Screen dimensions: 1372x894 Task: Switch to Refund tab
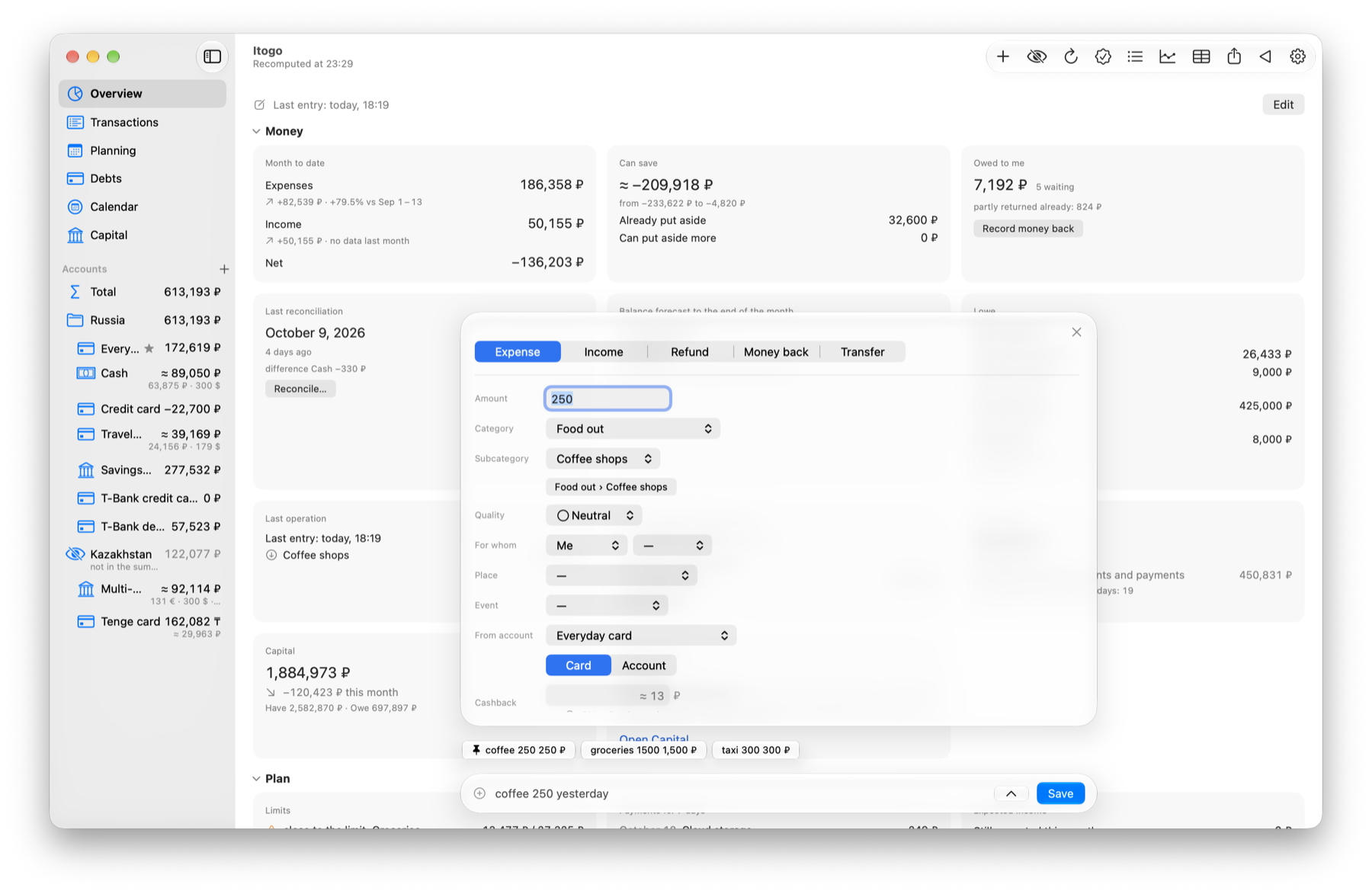pos(690,351)
